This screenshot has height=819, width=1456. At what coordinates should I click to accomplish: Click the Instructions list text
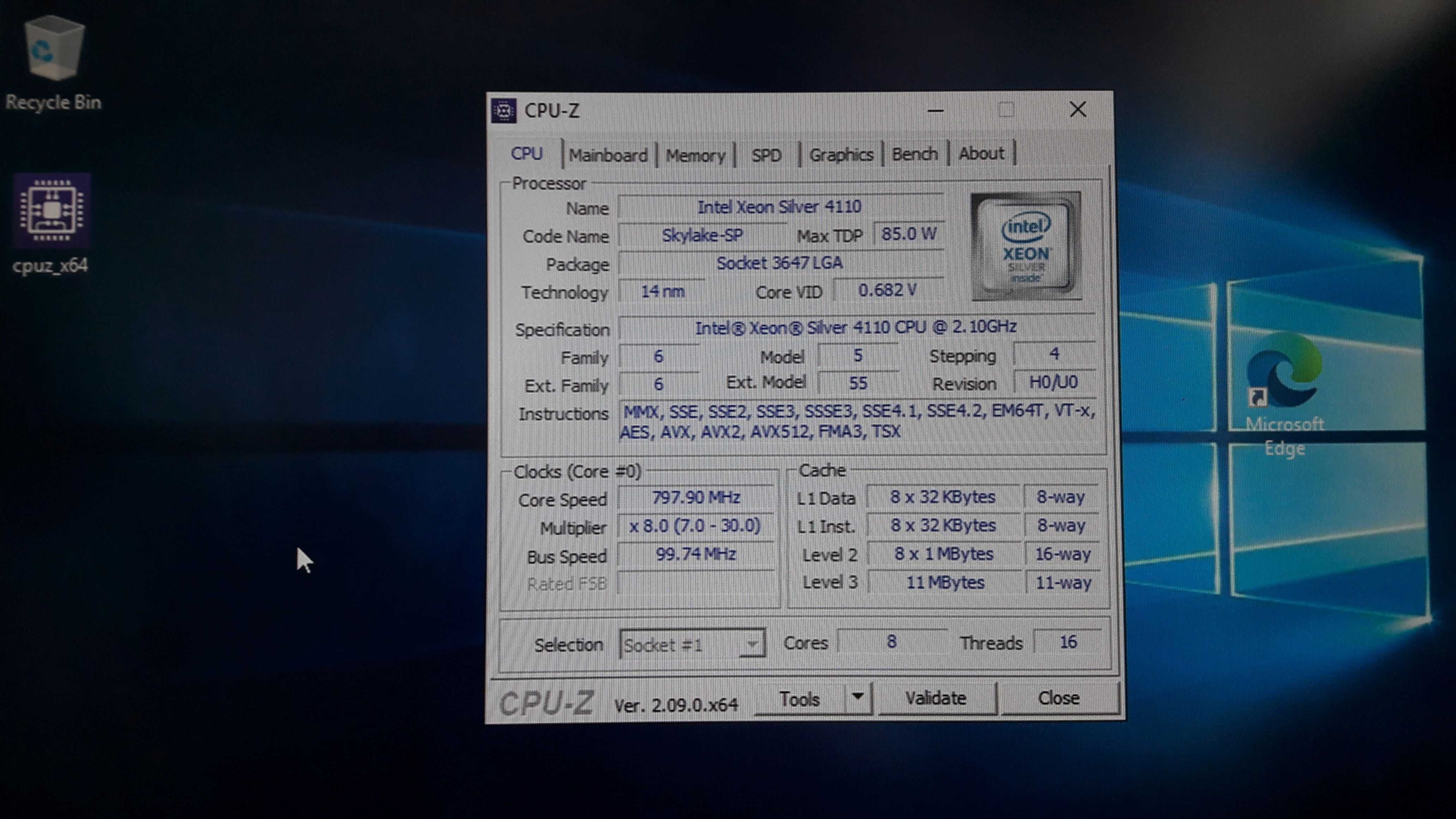point(858,421)
